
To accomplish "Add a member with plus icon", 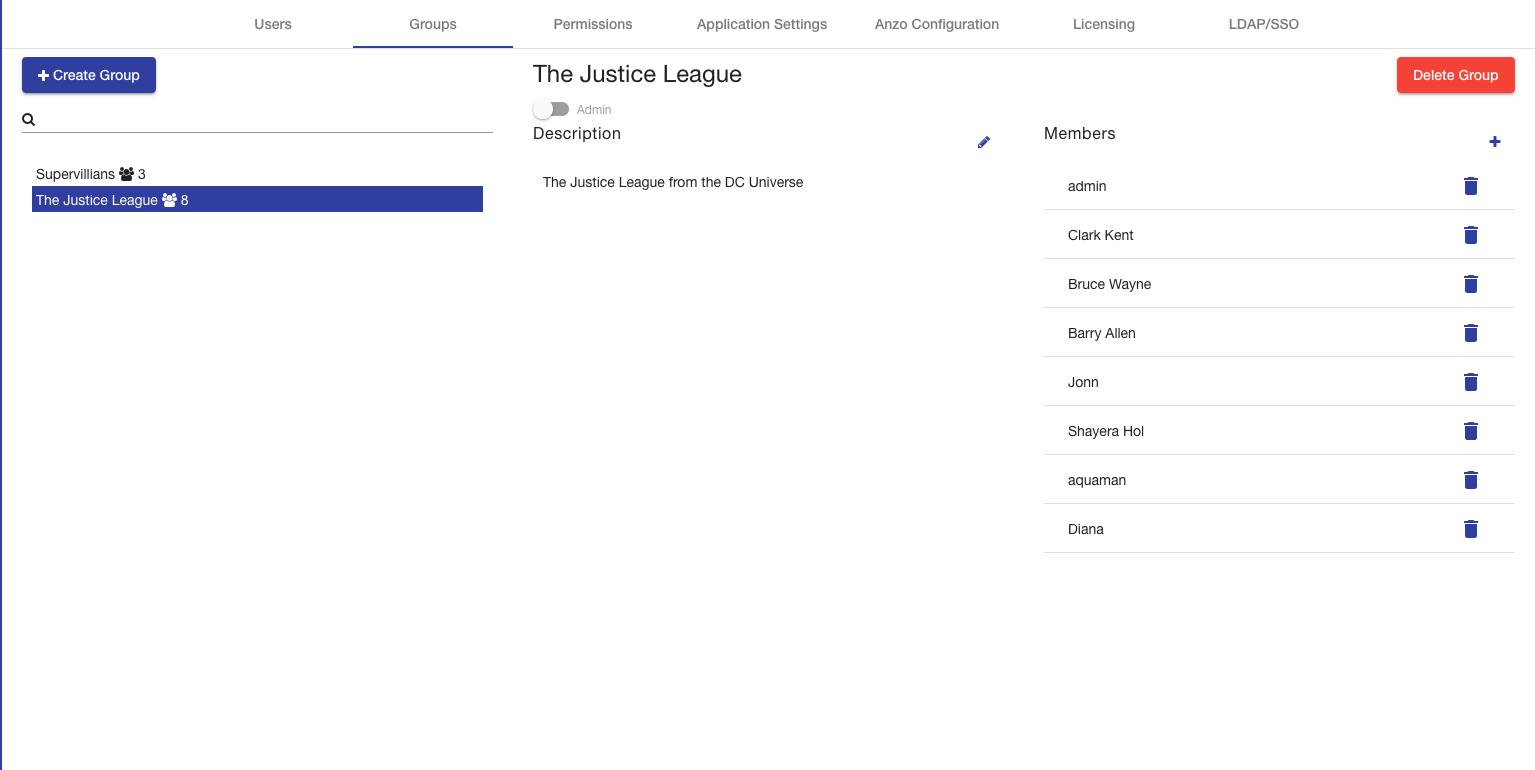I will click(x=1495, y=142).
